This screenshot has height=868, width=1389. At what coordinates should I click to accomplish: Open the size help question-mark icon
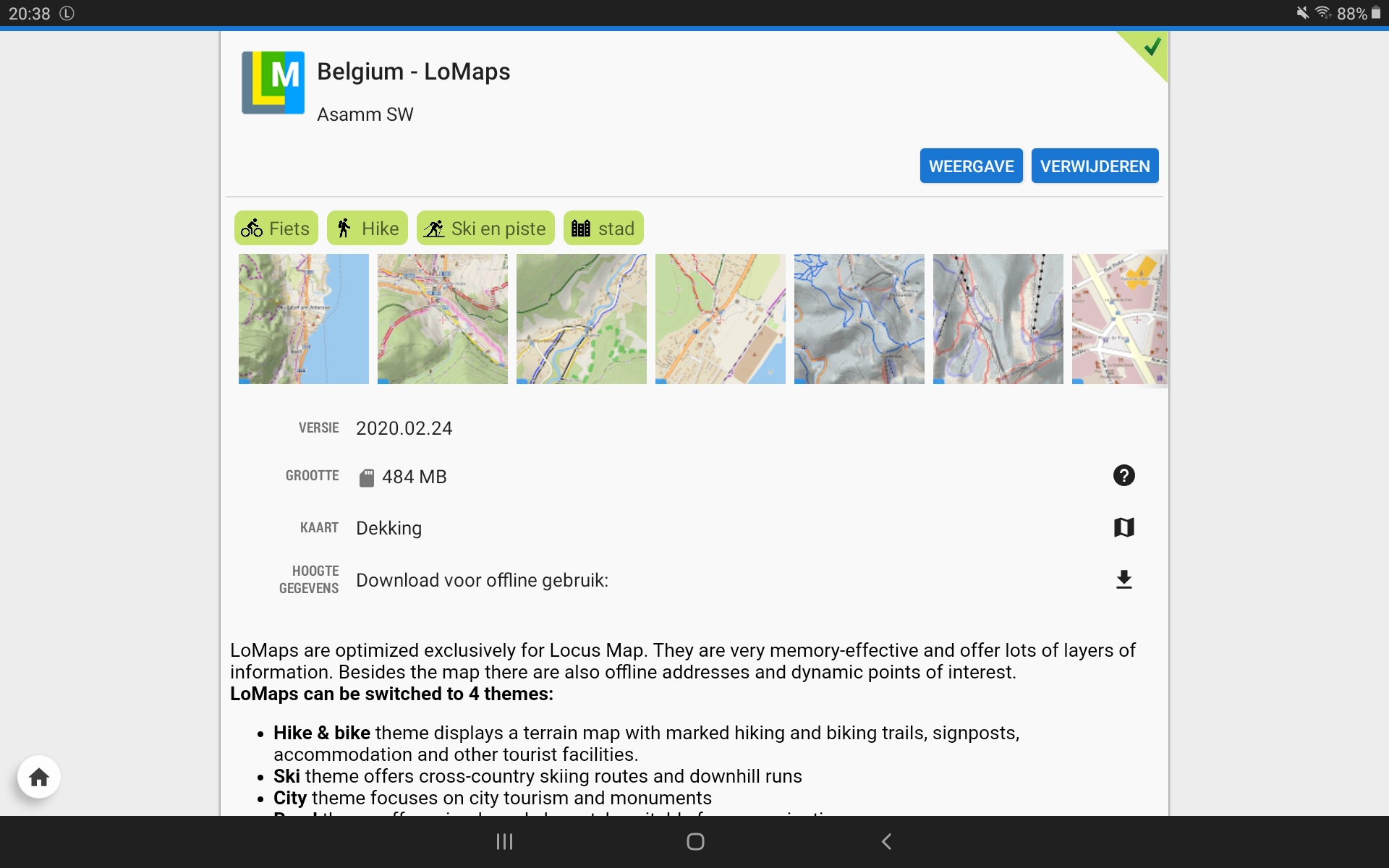(x=1123, y=475)
